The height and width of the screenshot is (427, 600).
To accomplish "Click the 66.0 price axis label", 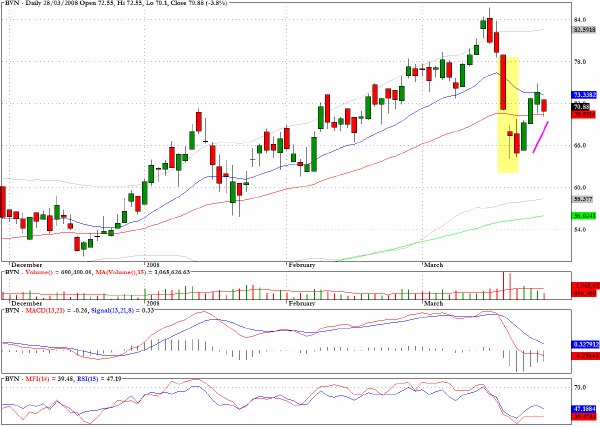I will tap(579, 145).
